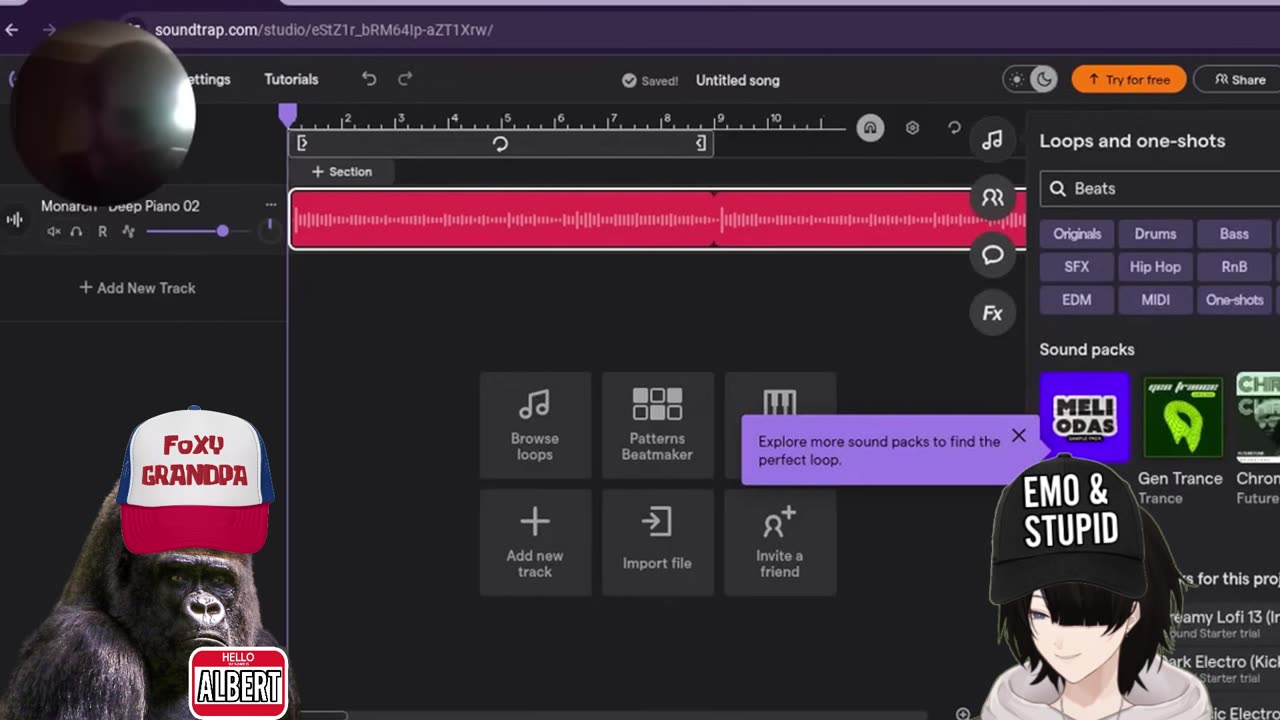The width and height of the screenshot is (1280, 720).
Task: Click the Browse loops tile
Action: [535, 427]
